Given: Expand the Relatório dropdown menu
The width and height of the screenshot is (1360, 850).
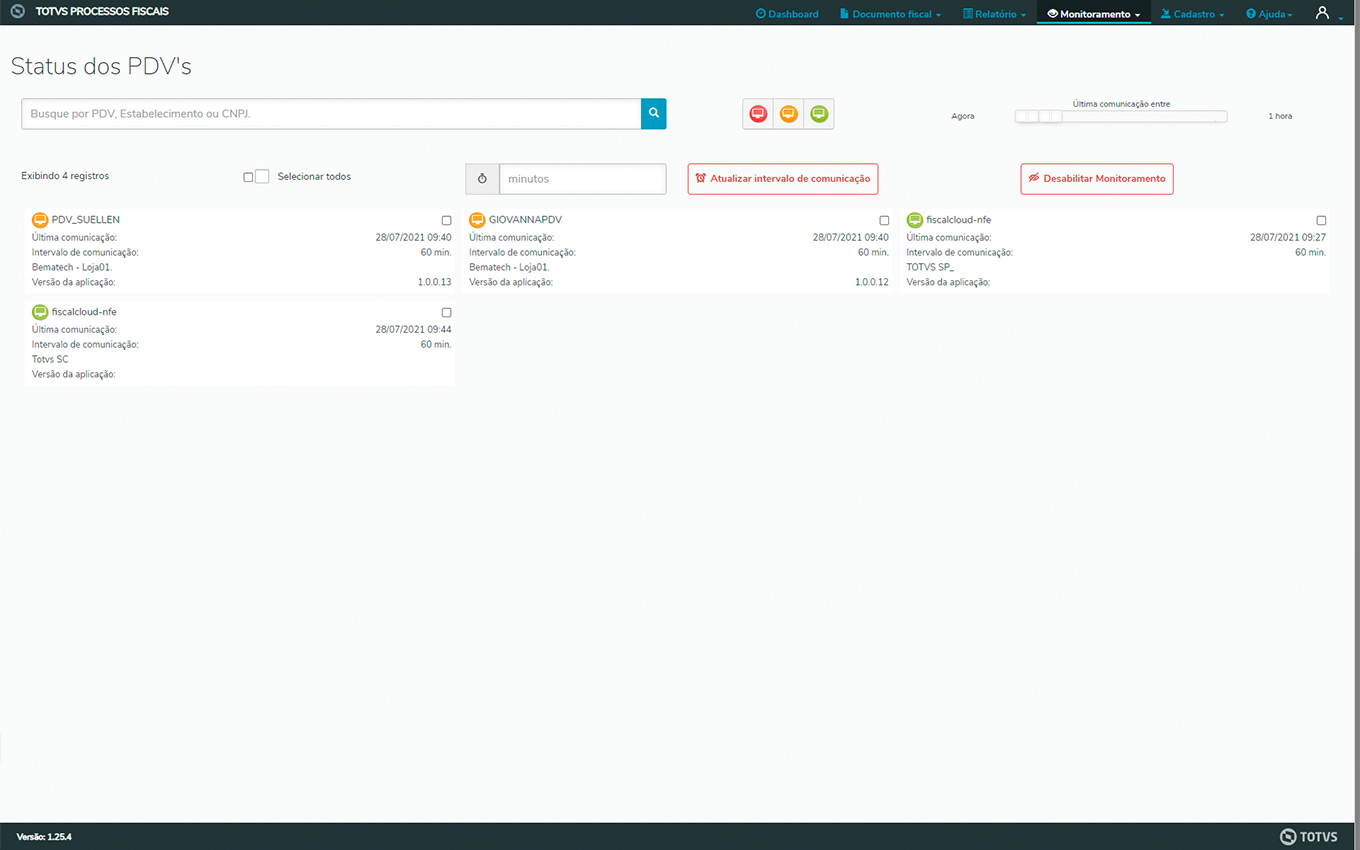Looking at the screenshot, I should [x=994, y=14].
